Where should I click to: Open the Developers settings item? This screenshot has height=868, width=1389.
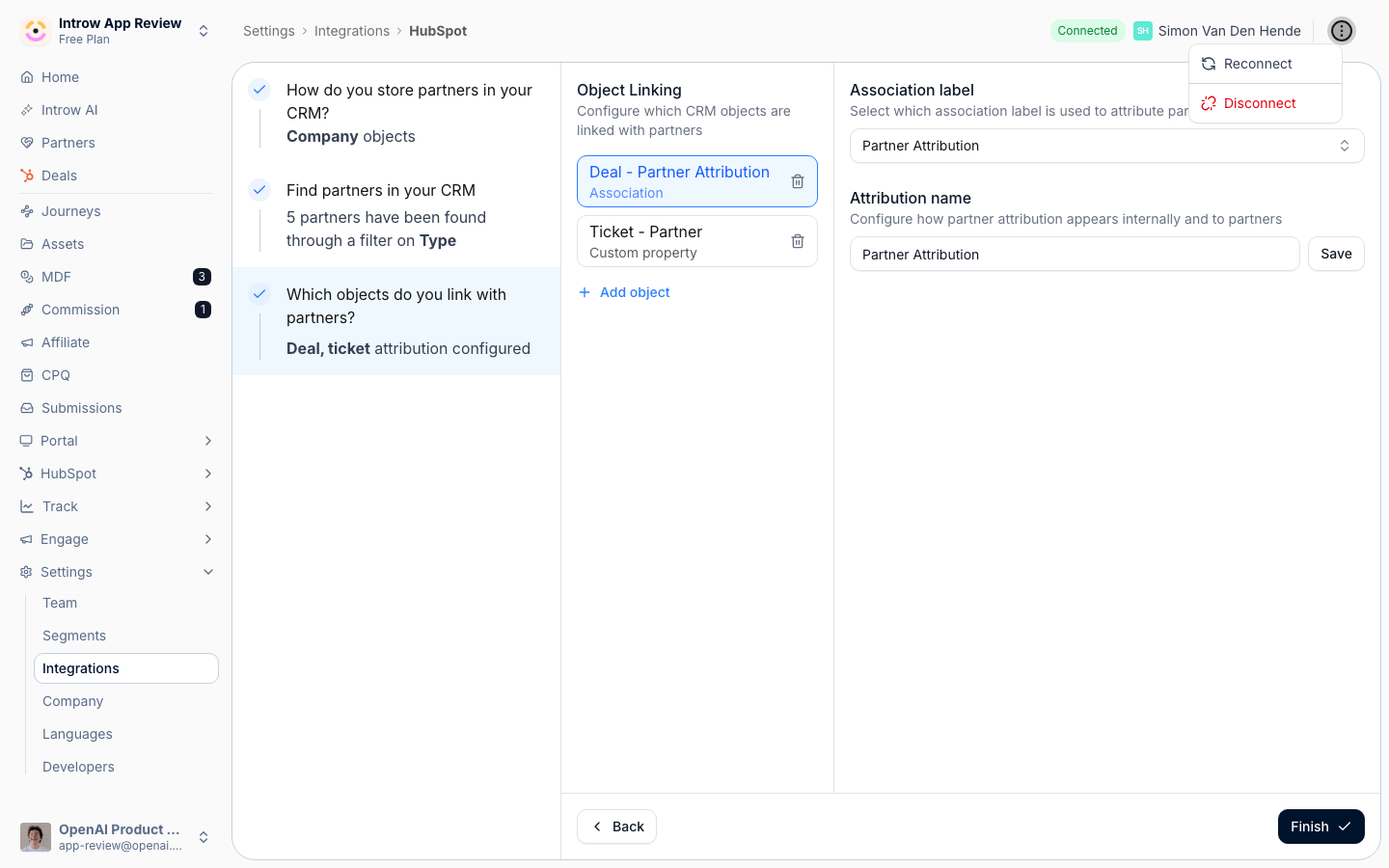(126, 767)
